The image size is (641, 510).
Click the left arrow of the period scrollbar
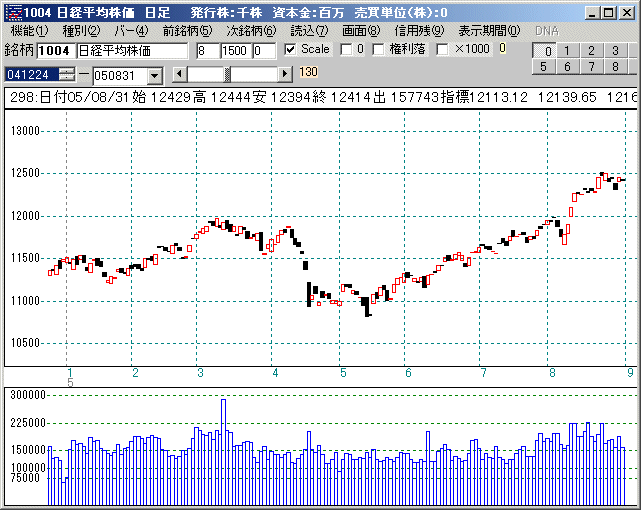(179, 74)
